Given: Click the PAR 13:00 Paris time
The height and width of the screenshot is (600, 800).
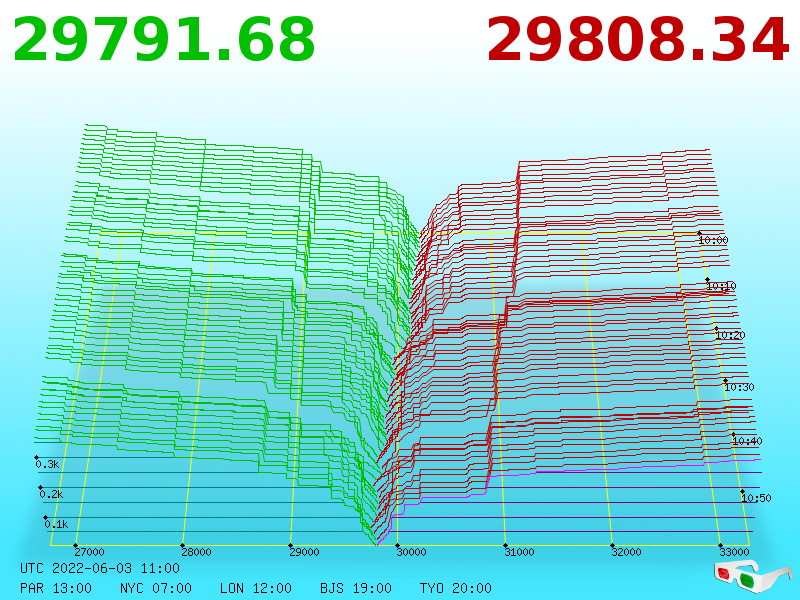Looking at the screenshot, I should click(56, 588).
